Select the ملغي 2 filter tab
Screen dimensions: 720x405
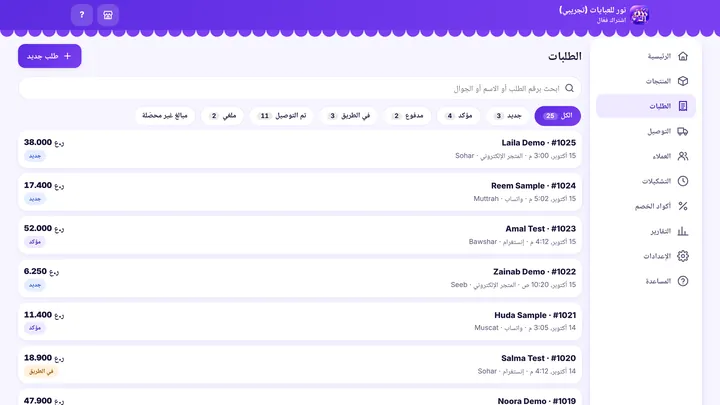222,116
